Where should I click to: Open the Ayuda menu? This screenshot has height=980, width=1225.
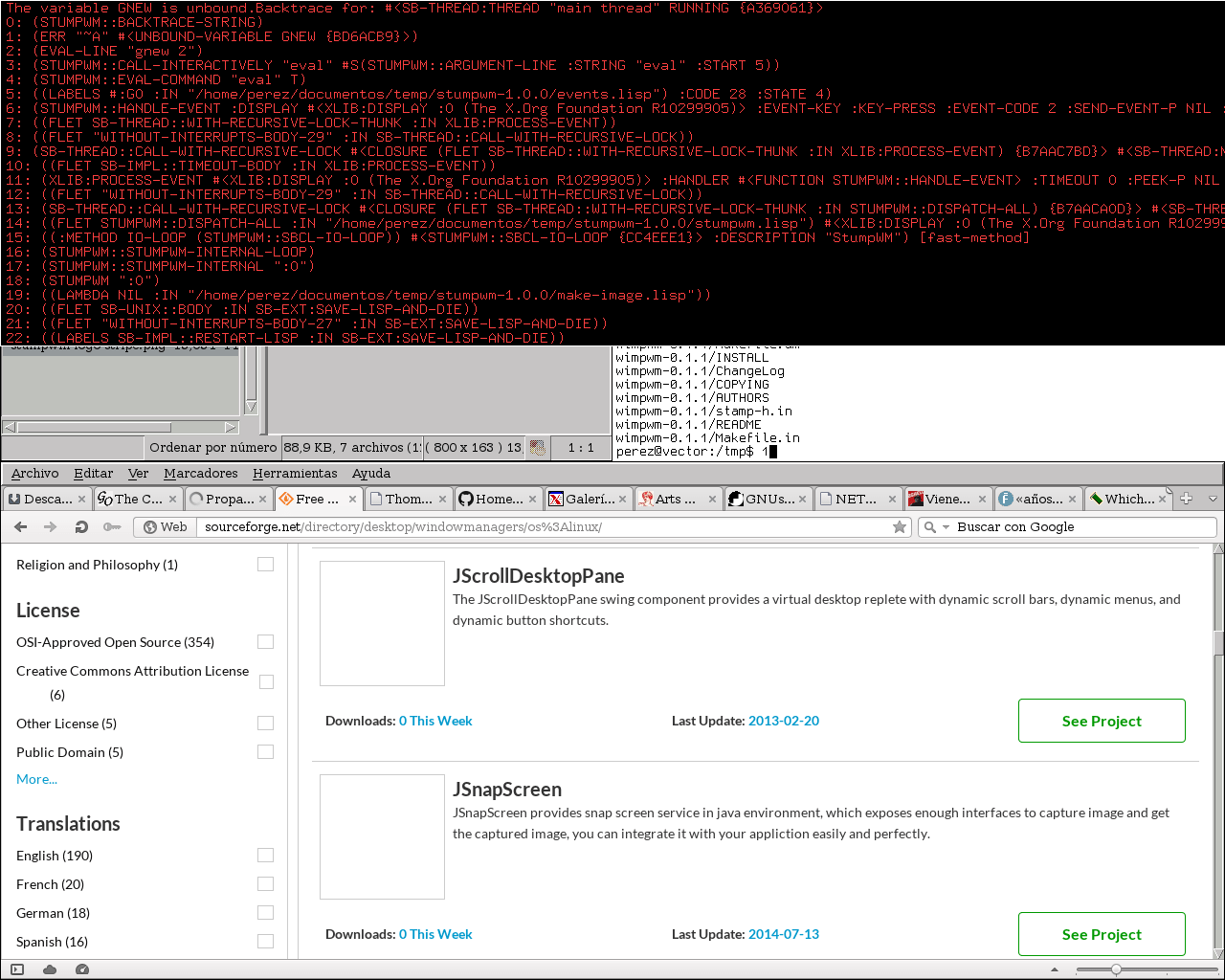click(371, 473)
